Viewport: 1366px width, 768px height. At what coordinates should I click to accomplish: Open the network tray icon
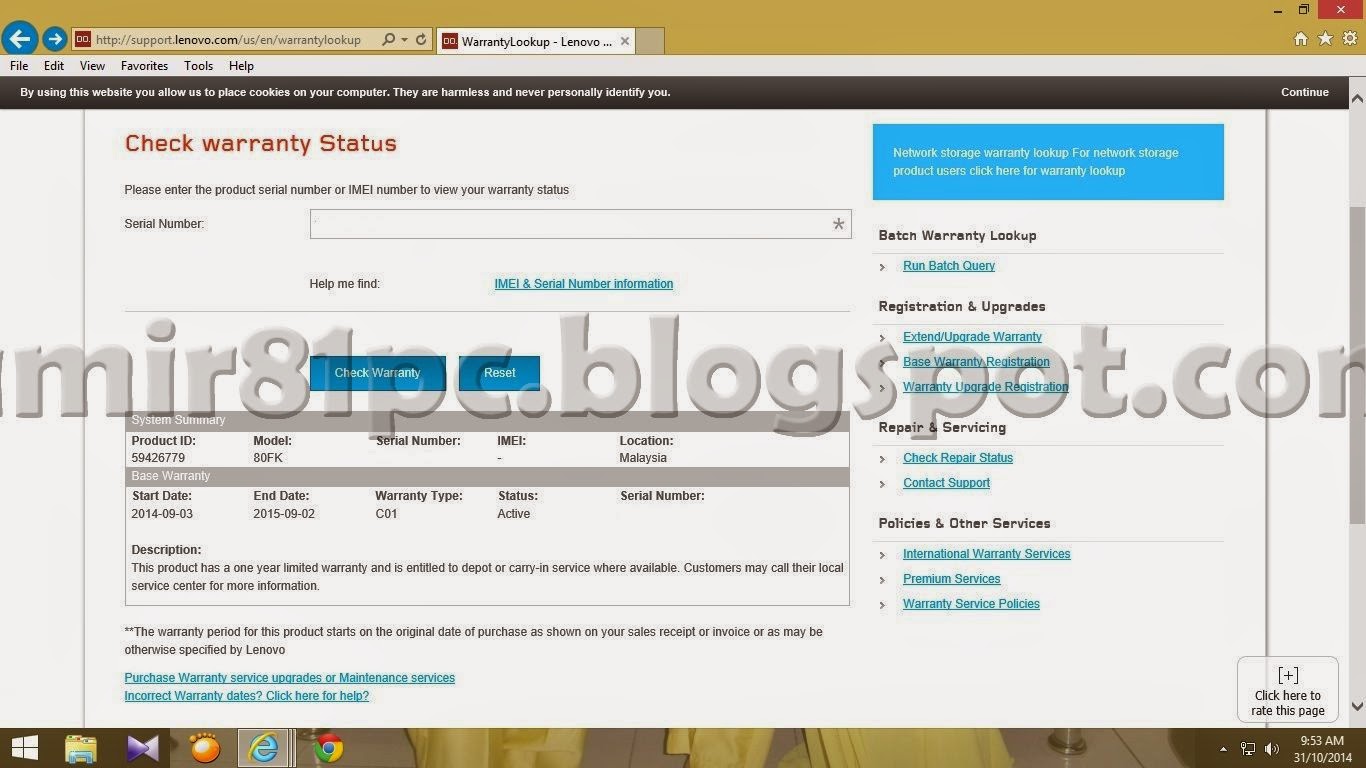pos(1248,749)
